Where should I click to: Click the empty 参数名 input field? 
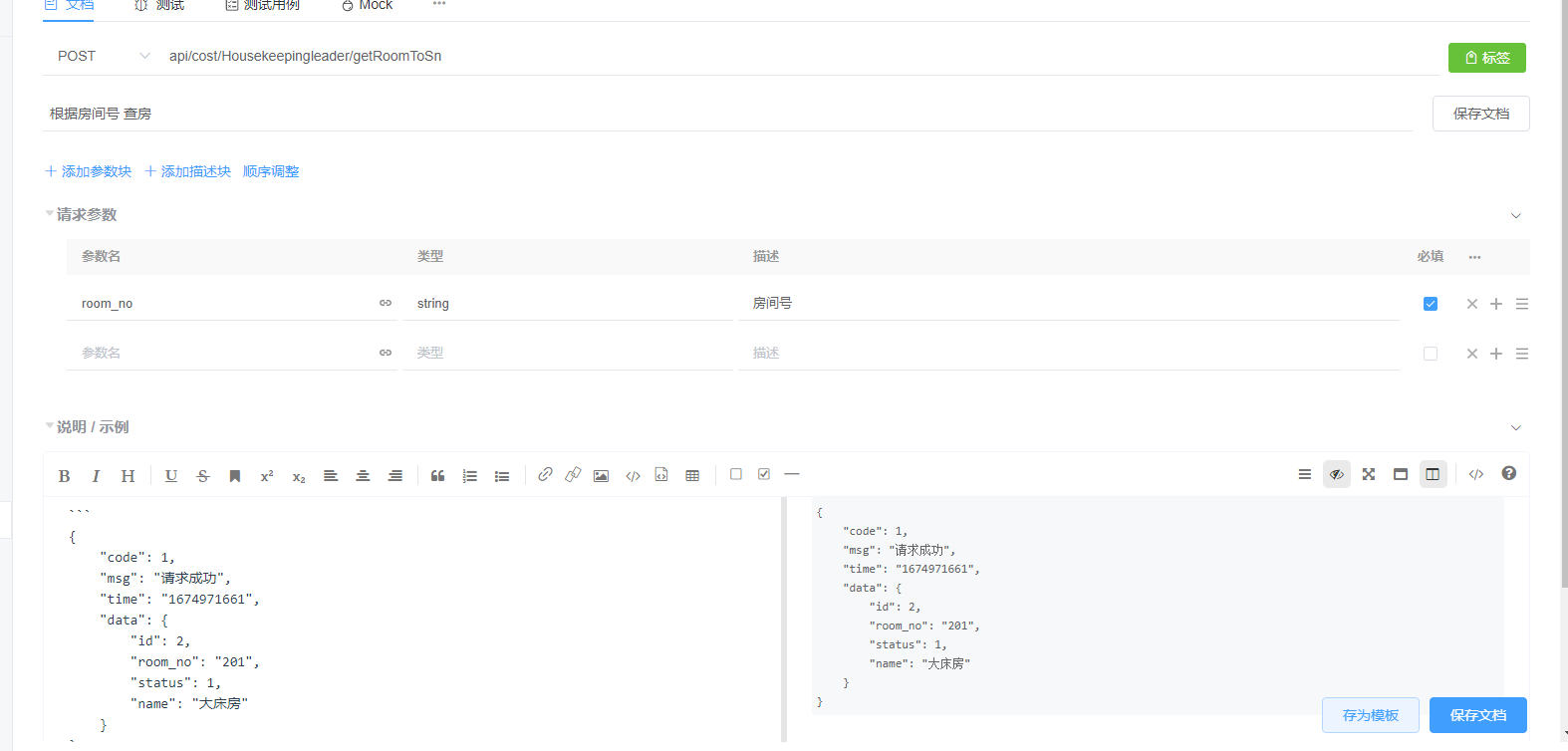(224, 353)
